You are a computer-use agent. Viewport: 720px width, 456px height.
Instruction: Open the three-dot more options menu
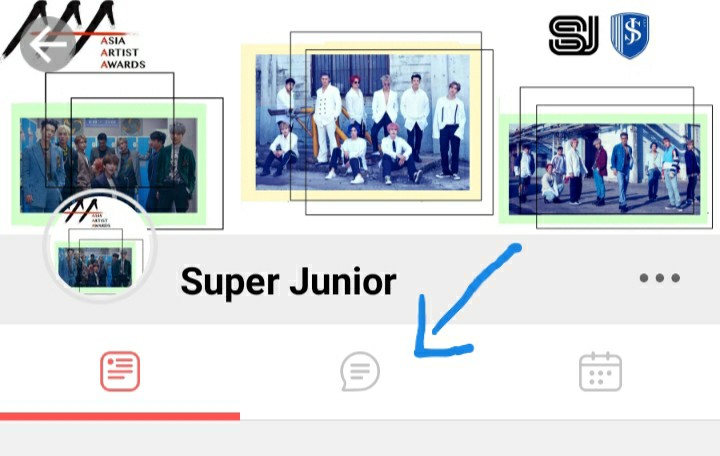click(659, 278)
